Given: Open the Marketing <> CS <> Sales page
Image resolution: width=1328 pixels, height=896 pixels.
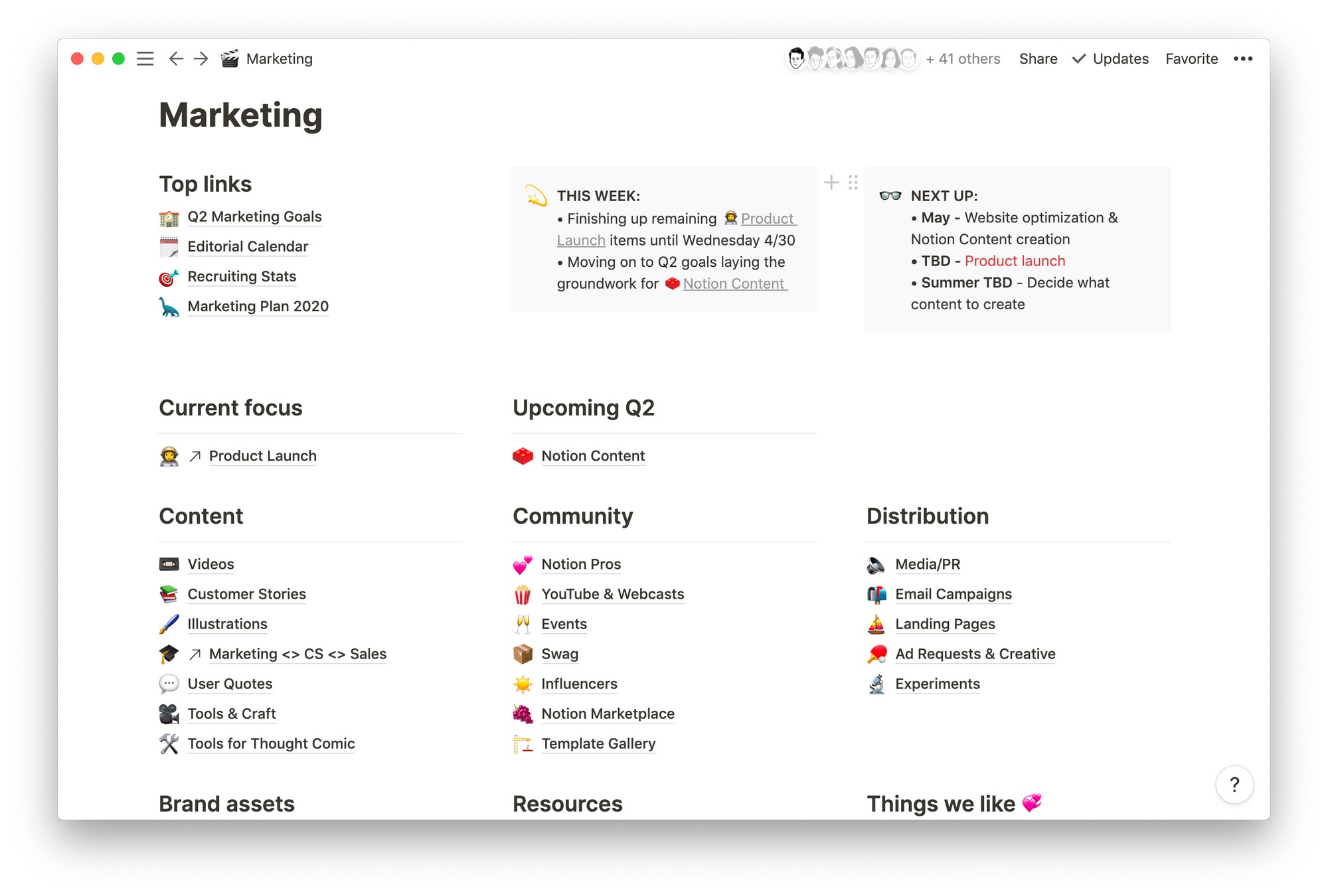Looking at the screenshot, I should (297, 654).
